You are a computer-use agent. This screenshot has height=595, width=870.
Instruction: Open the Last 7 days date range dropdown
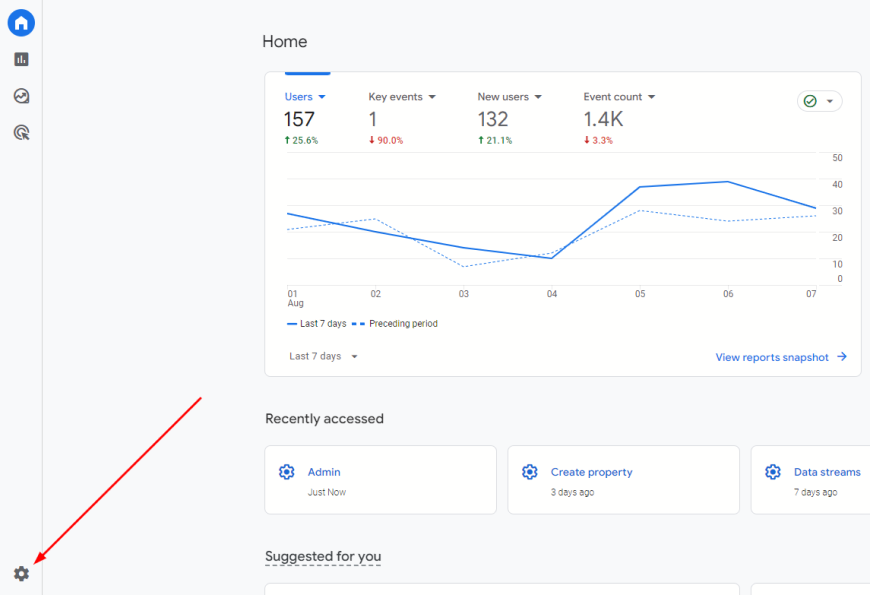(x=323, y=356)
